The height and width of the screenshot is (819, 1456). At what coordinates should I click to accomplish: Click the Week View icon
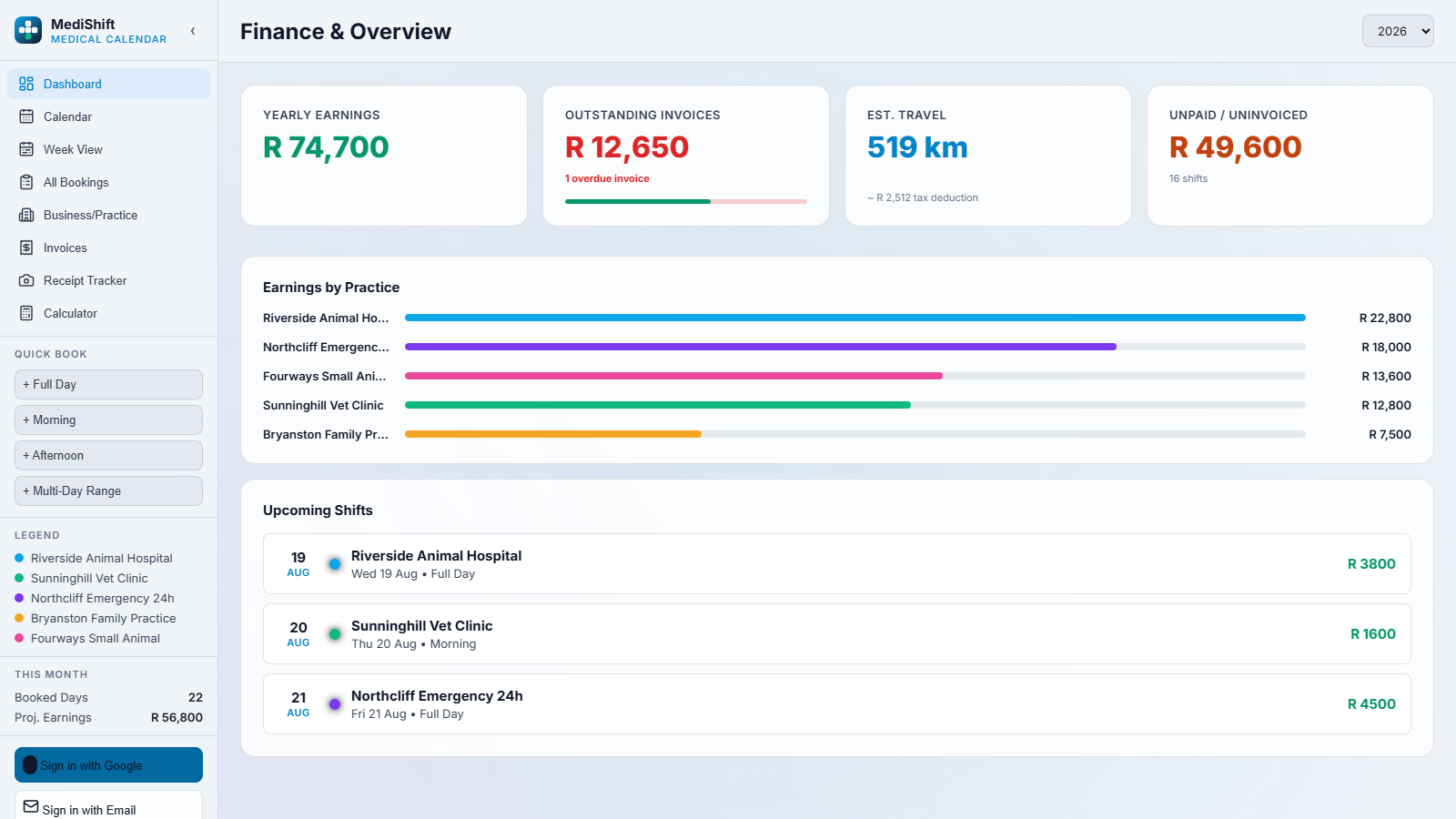tap(26, 149)
